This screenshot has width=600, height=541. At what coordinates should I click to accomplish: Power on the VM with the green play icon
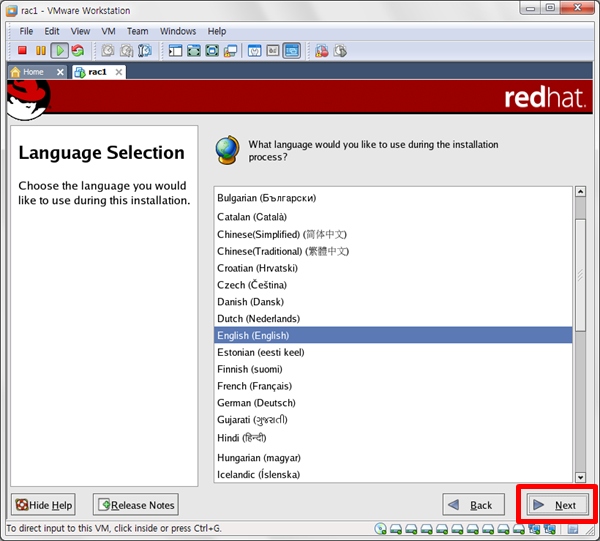pos(60,51)
